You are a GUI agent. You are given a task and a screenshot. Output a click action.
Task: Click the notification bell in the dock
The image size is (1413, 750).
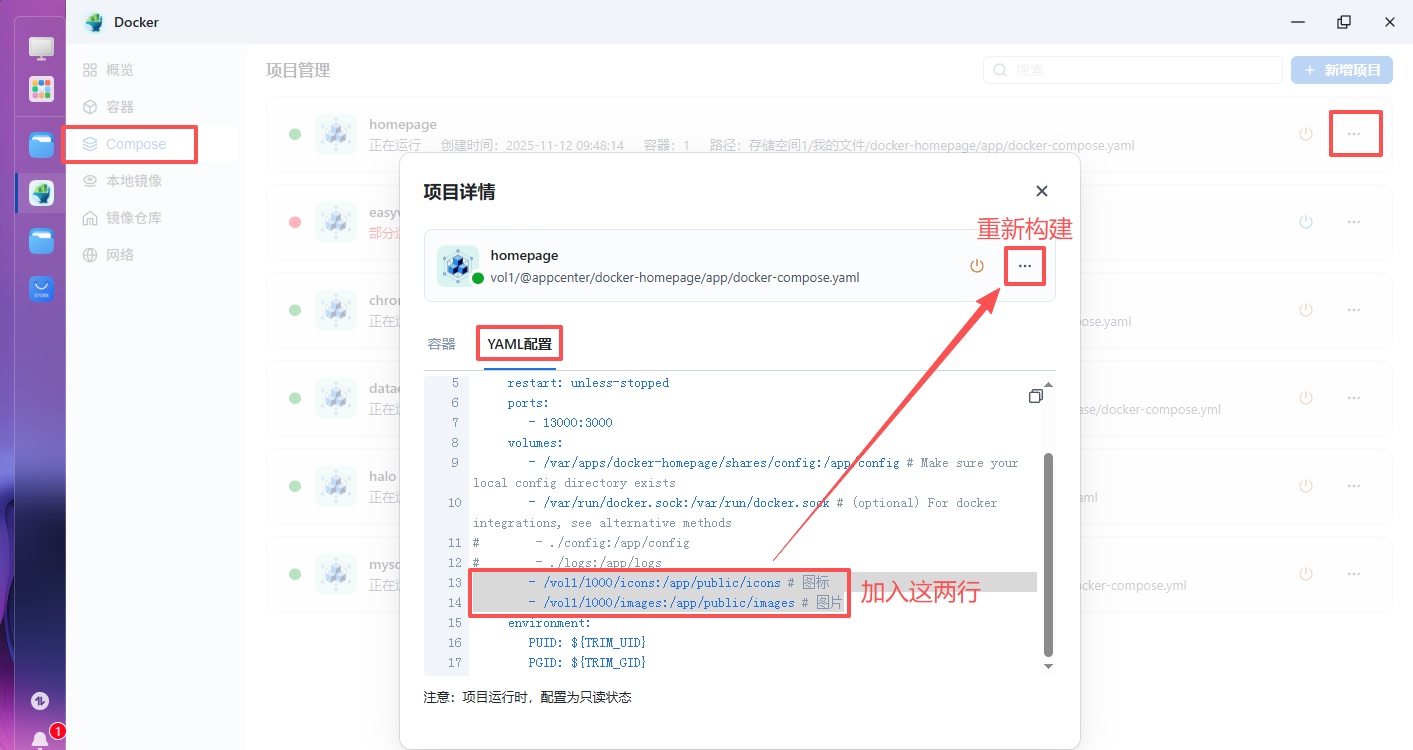pyautogui.click(x=40, y=740)
